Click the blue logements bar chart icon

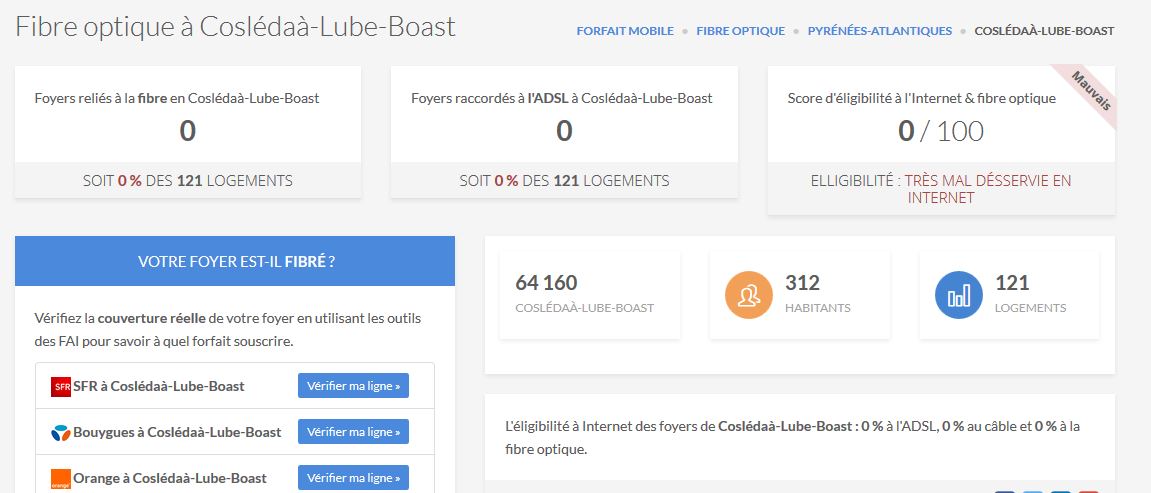(959, 295)
